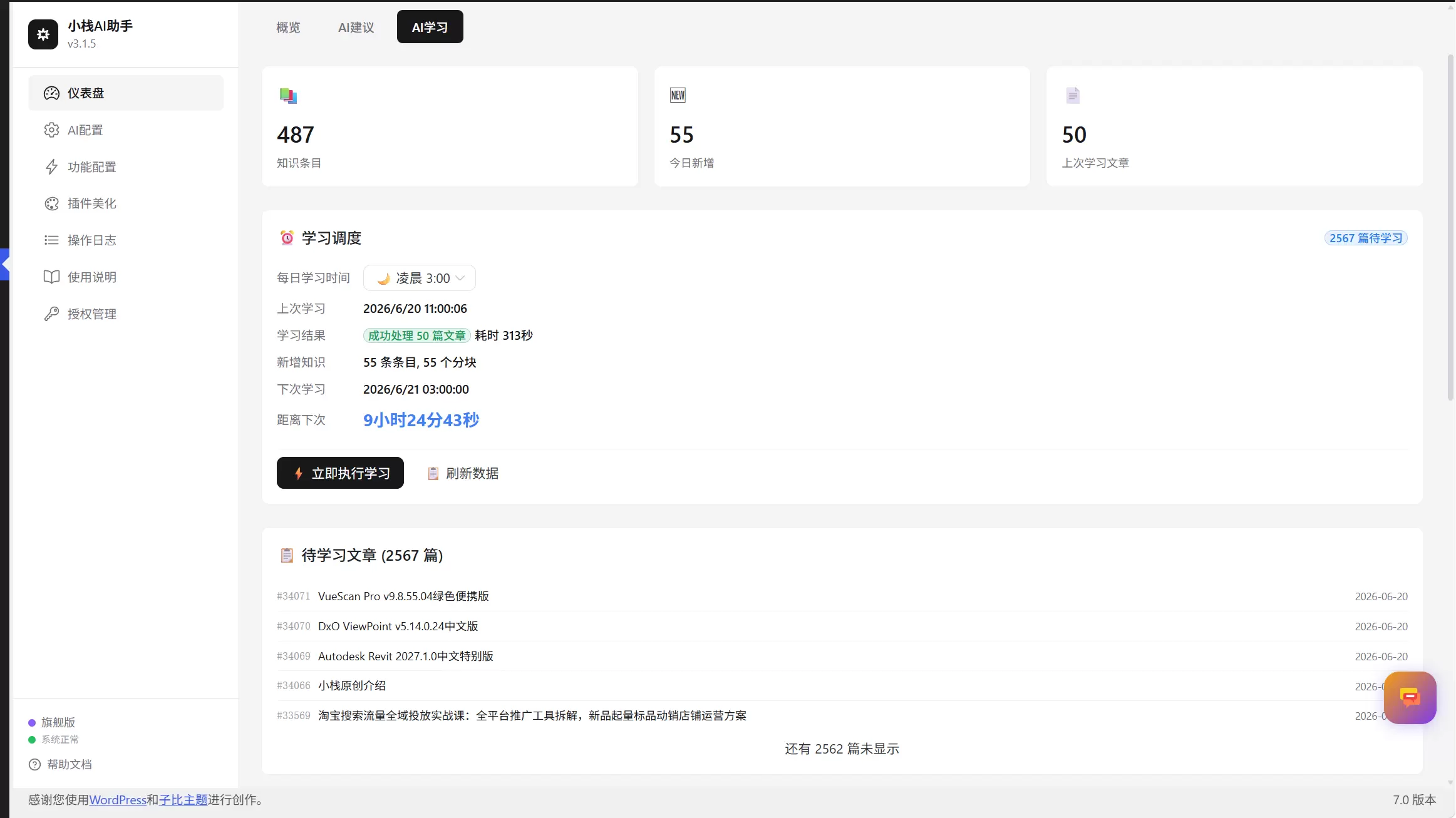Switch to the 概览 tab
Screen dimensions: 1456x818
(x=288, y=27)
